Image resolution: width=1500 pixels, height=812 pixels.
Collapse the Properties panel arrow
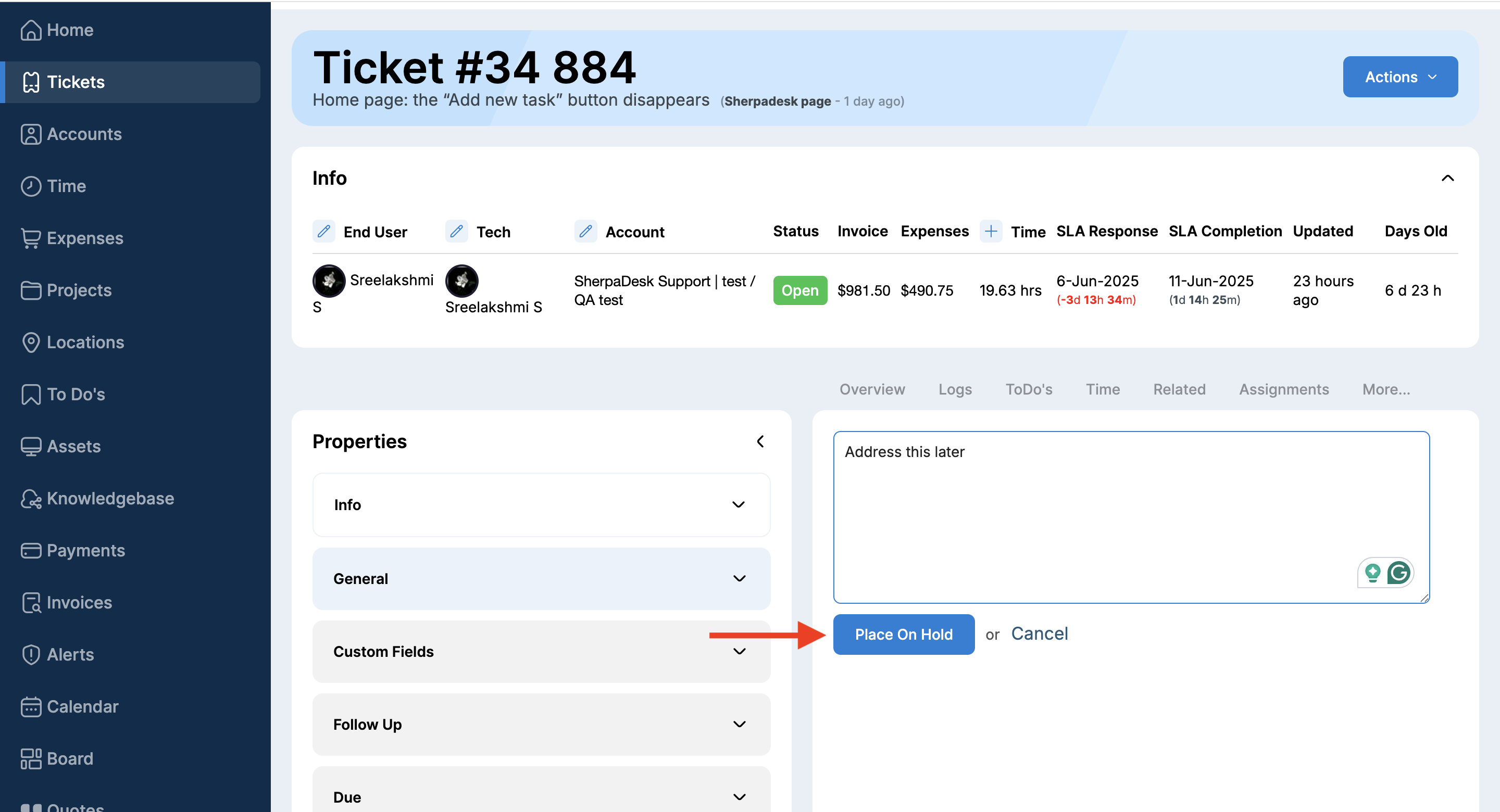[760, 441]
